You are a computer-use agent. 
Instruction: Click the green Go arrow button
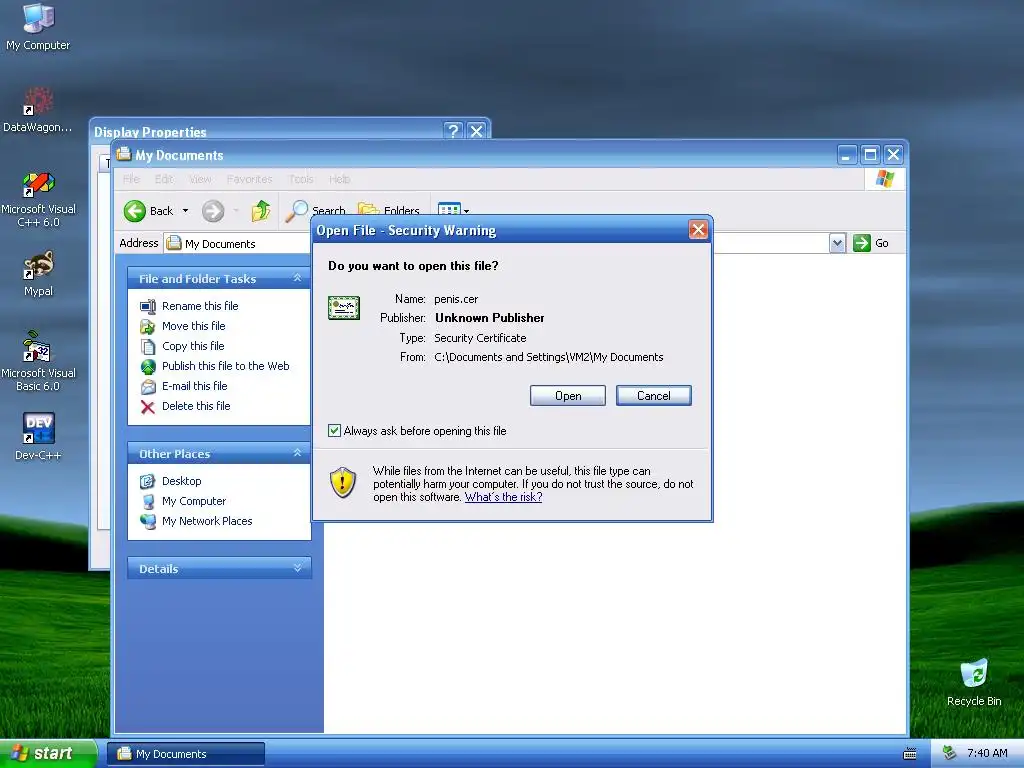(x=862, y=243)
